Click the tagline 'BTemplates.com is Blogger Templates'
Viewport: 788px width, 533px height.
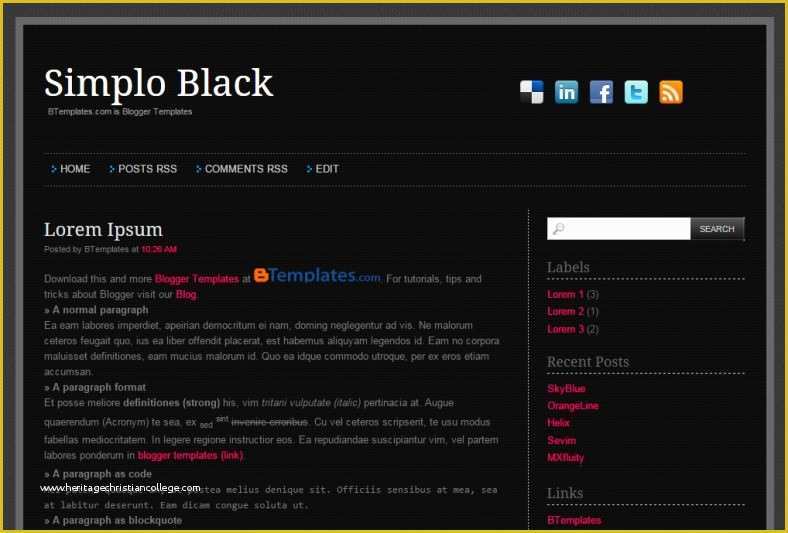coord(120,112)
